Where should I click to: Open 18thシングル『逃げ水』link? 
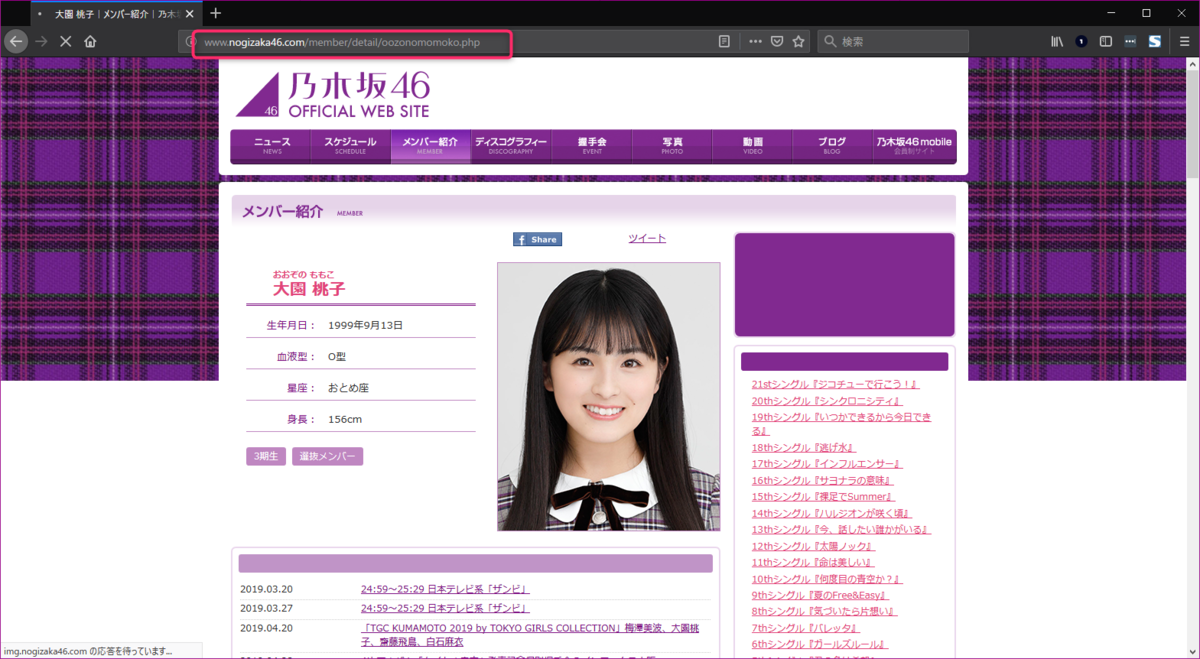pyautogui.click(x=804, y=448)
